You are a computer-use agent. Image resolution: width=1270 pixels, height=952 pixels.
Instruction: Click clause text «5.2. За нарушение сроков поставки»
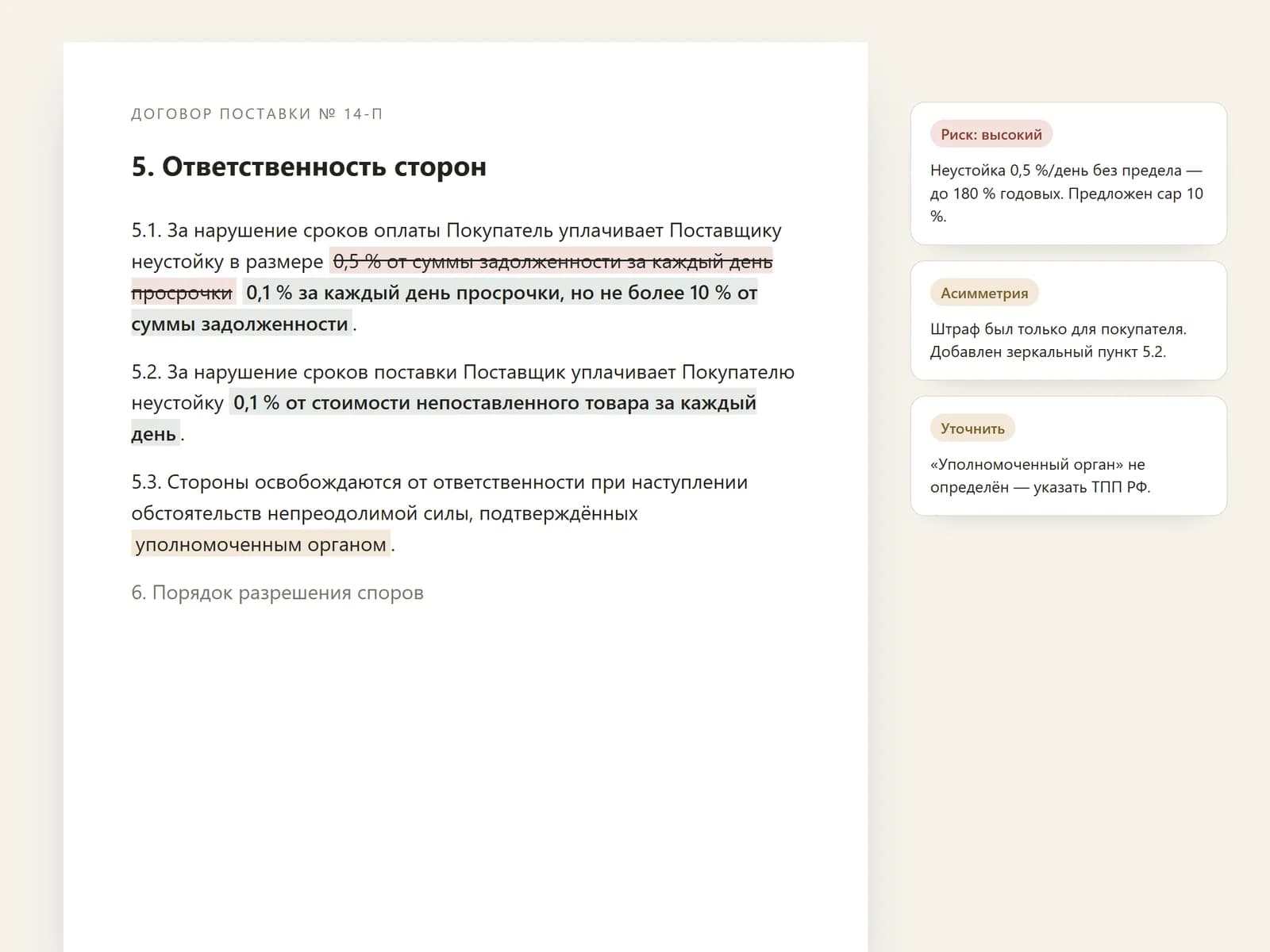click(x=294, y=372)
